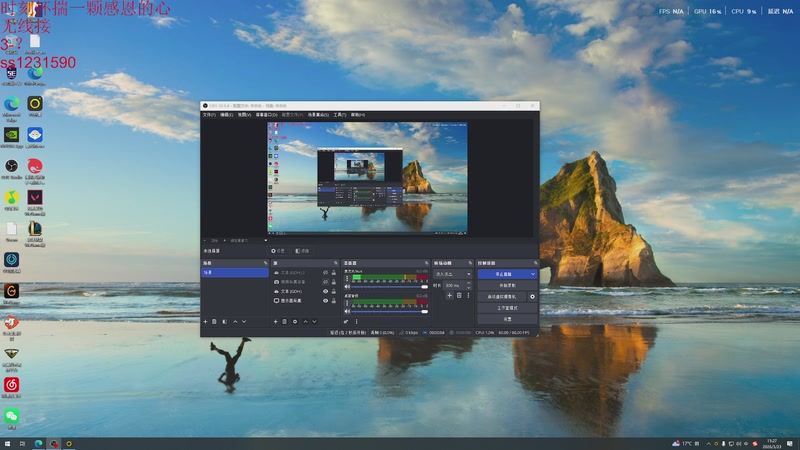The width and height of the screenshot is (800, 450).
Task: Toggle visibility of Video Capture Device source
Action: coord(326,282)
